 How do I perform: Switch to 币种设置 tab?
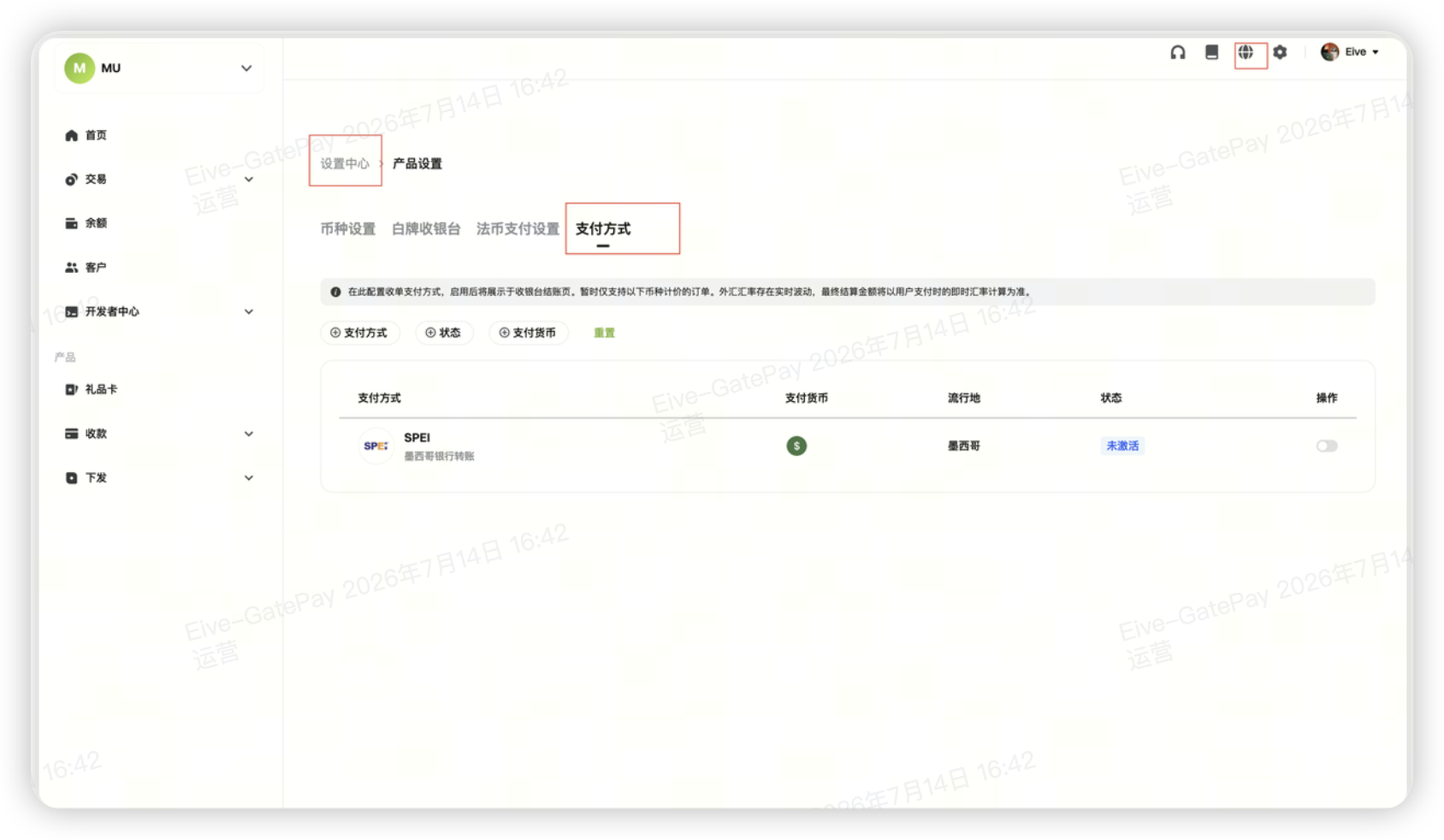(348, 229)
